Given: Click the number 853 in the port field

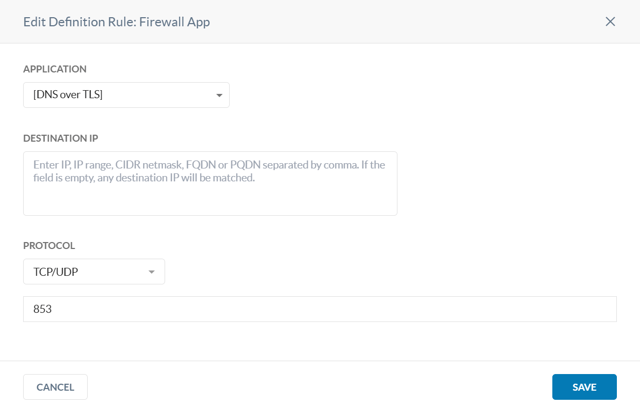Looking at the screenshot, I should (42, 309).
